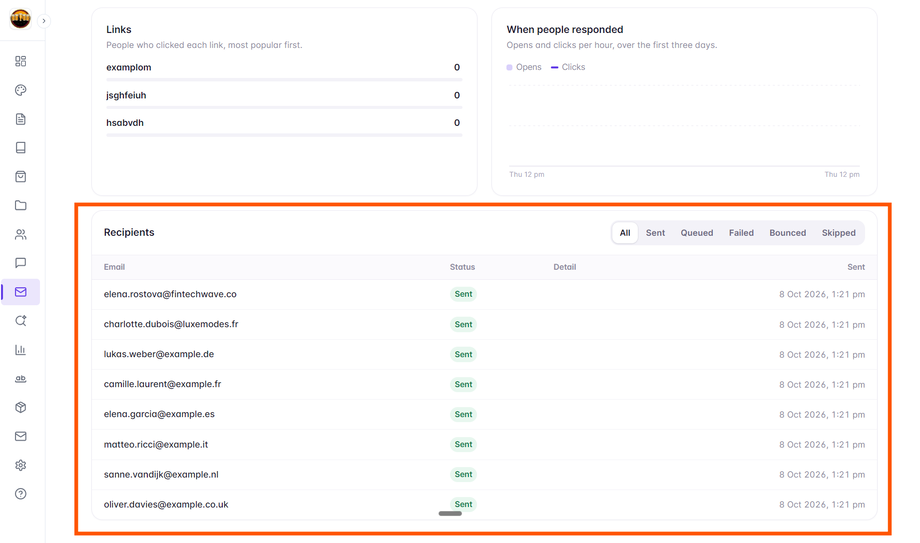Switch to the Failed filter tab
920x543 pixels.
point(741,232)
